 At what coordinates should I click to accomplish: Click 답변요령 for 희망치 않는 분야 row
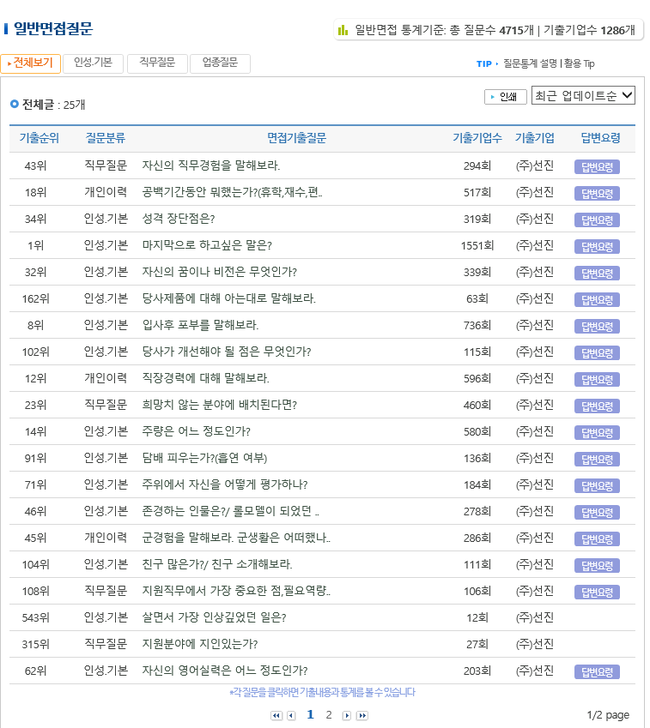(597, 406)
